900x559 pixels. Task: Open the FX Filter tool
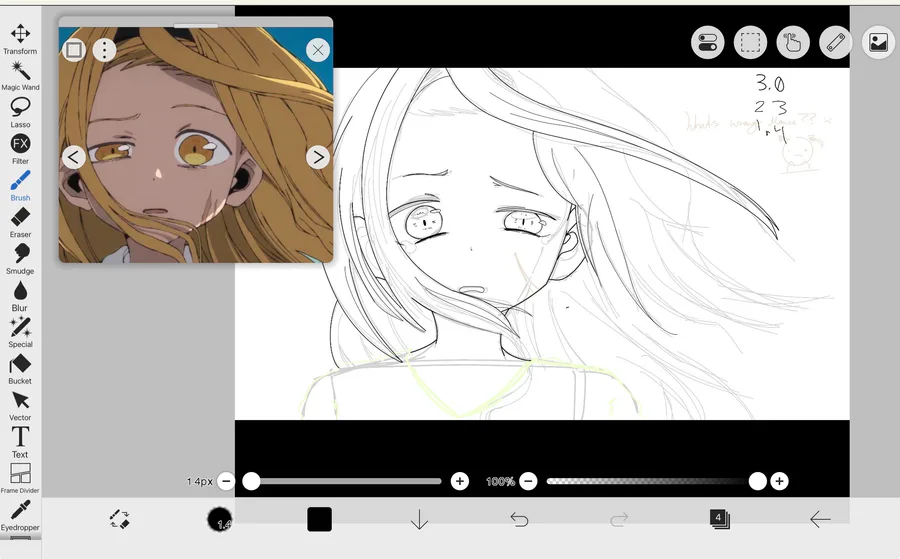point(20,149)
